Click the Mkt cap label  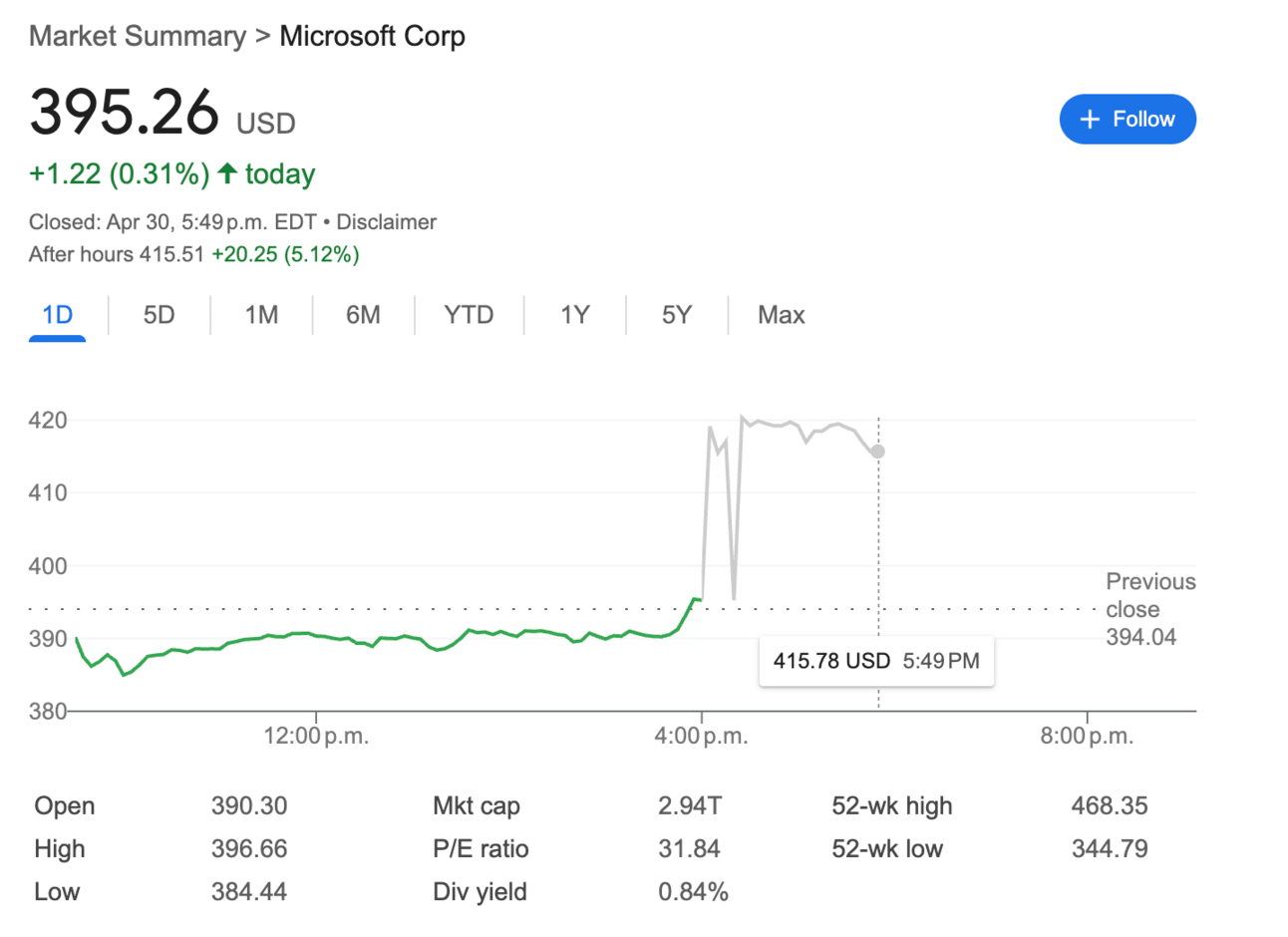point(477,805)
